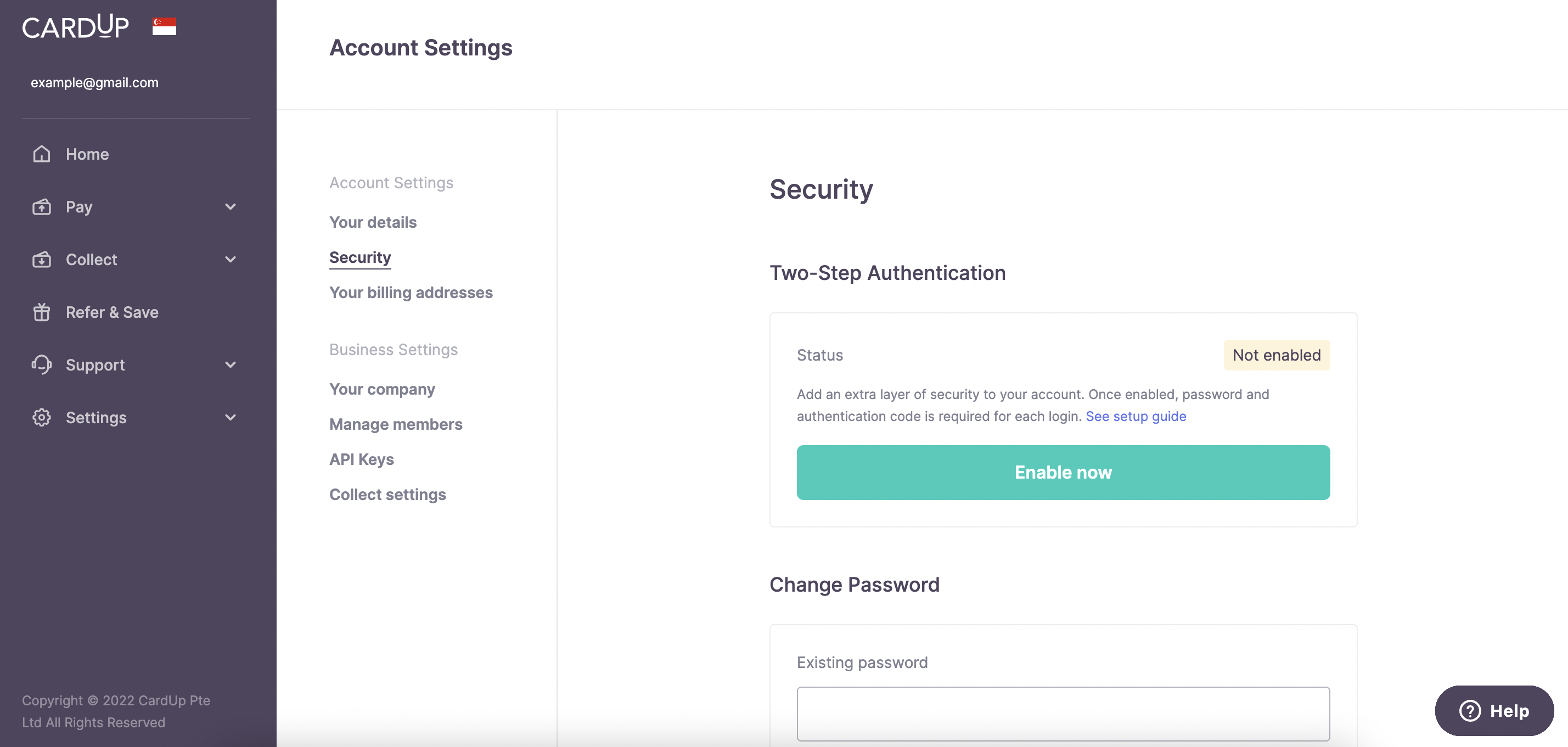This screenshot has height=747, width=1568.
Task: Click the Pay wallet icon
Action: (x=41, y=207)
